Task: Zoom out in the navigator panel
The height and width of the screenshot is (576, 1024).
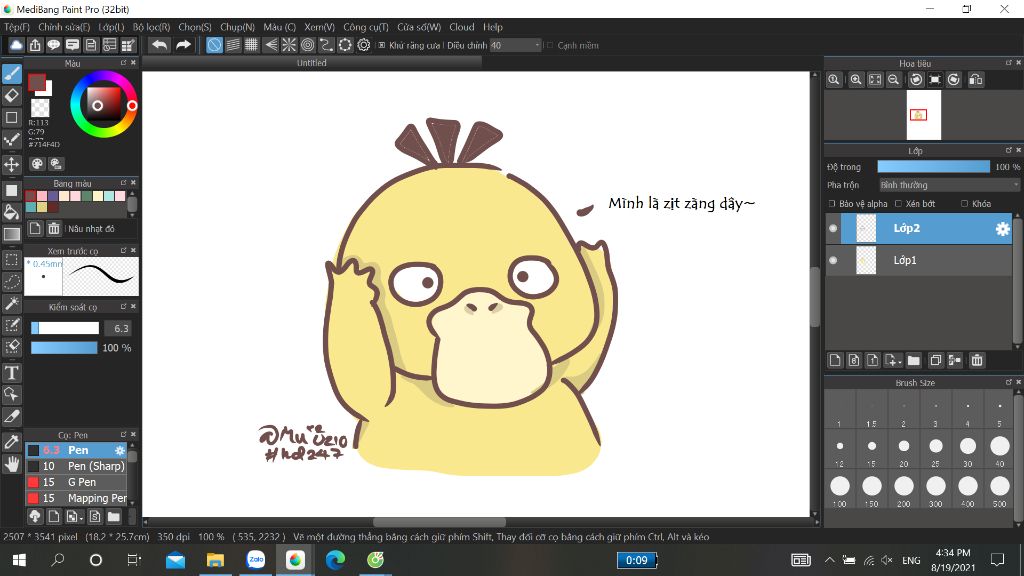Action: pyautogui.click(x=893, y=80)
